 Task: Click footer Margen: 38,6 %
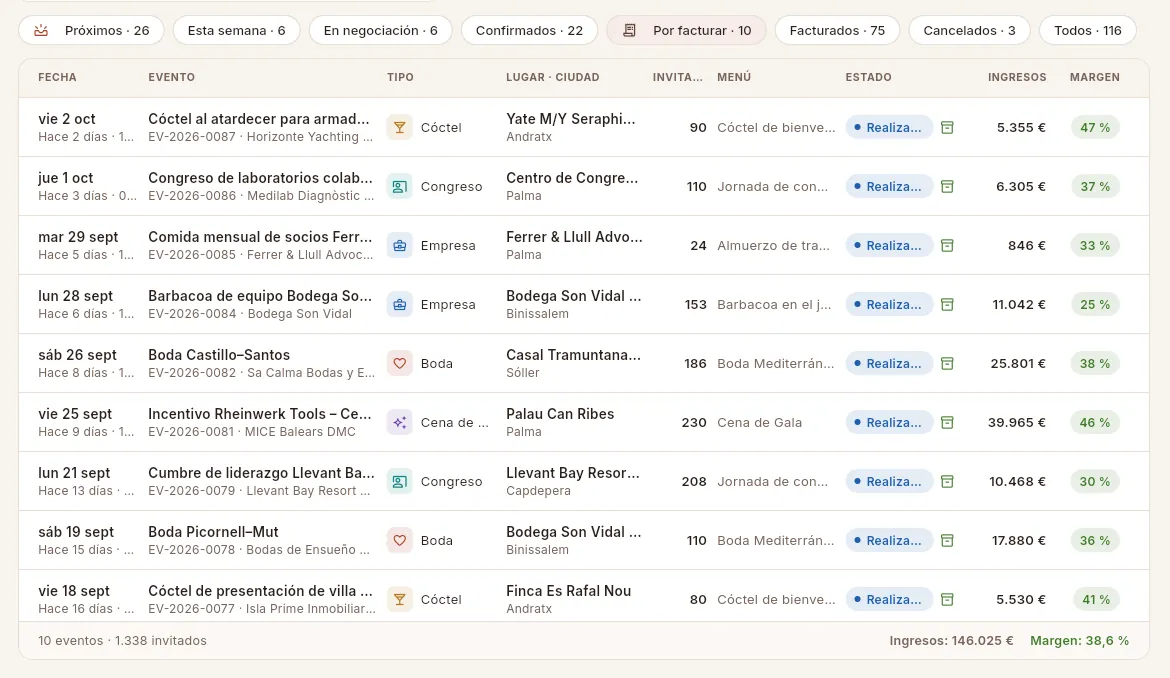pos(1080,641)
